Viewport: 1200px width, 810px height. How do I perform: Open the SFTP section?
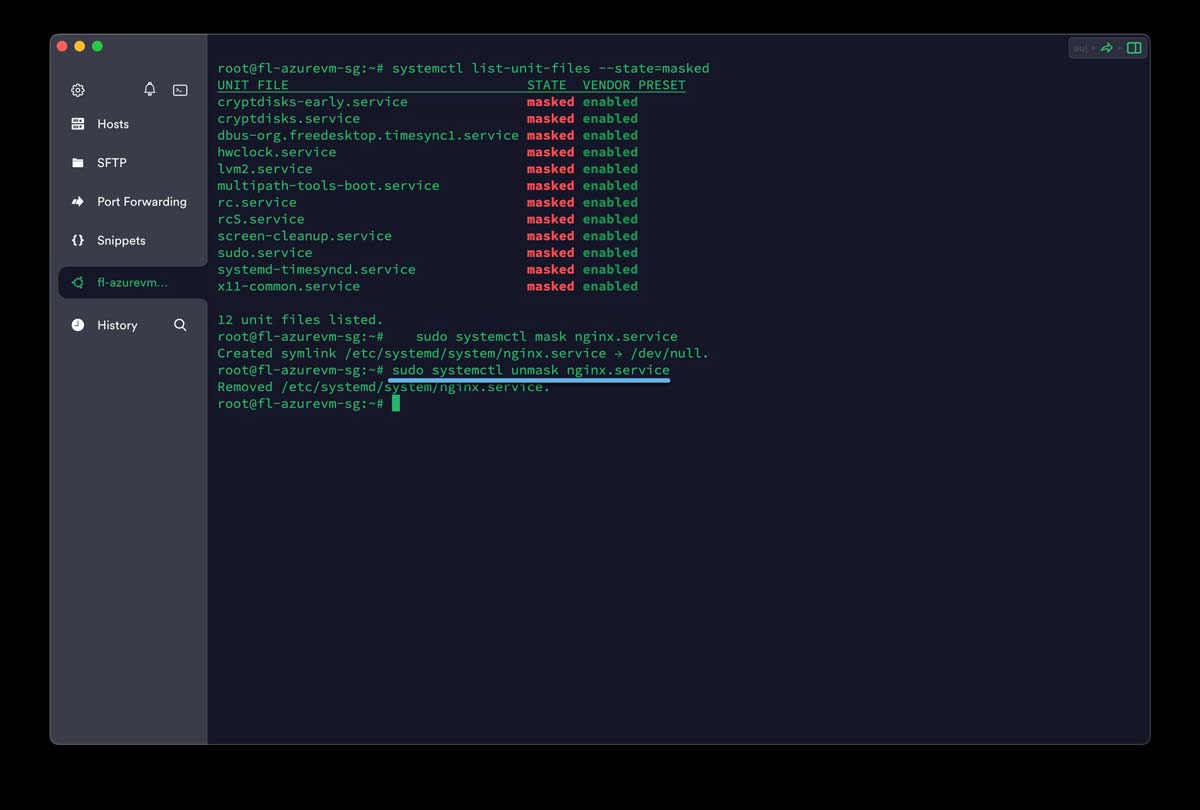(x=112, y=163)
